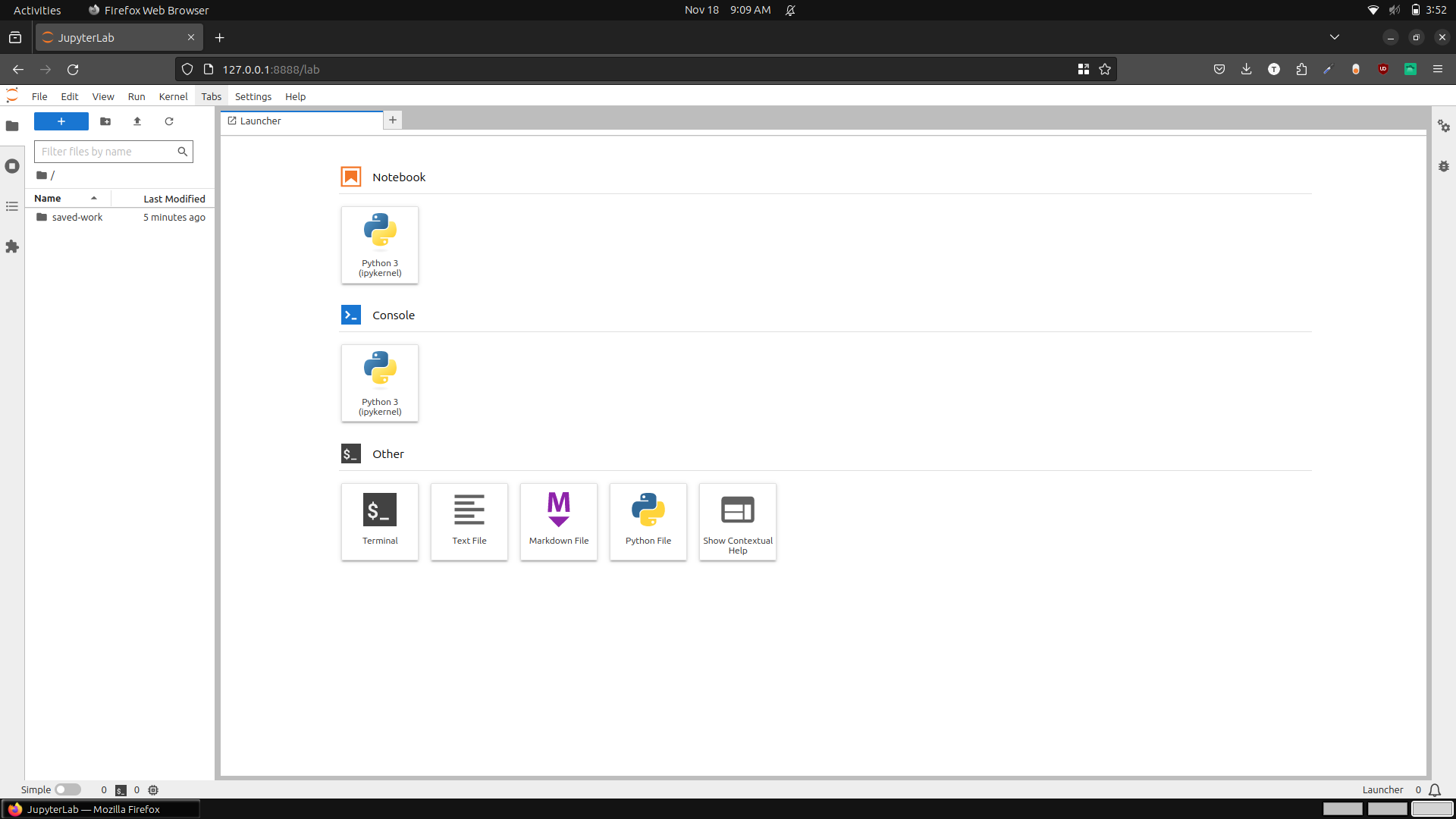This screenshot has height=819, width=1456.
Task: Refresh the file browser list
Action: (x=169, y=121)
